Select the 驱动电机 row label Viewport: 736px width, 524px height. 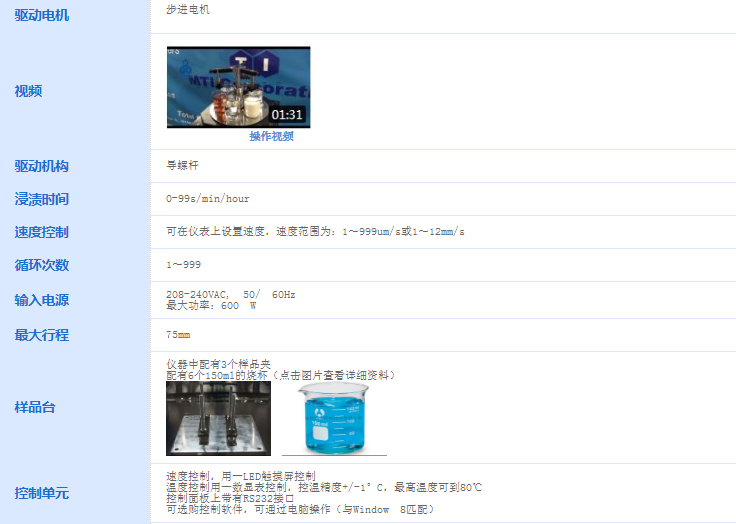click(42, 15)
